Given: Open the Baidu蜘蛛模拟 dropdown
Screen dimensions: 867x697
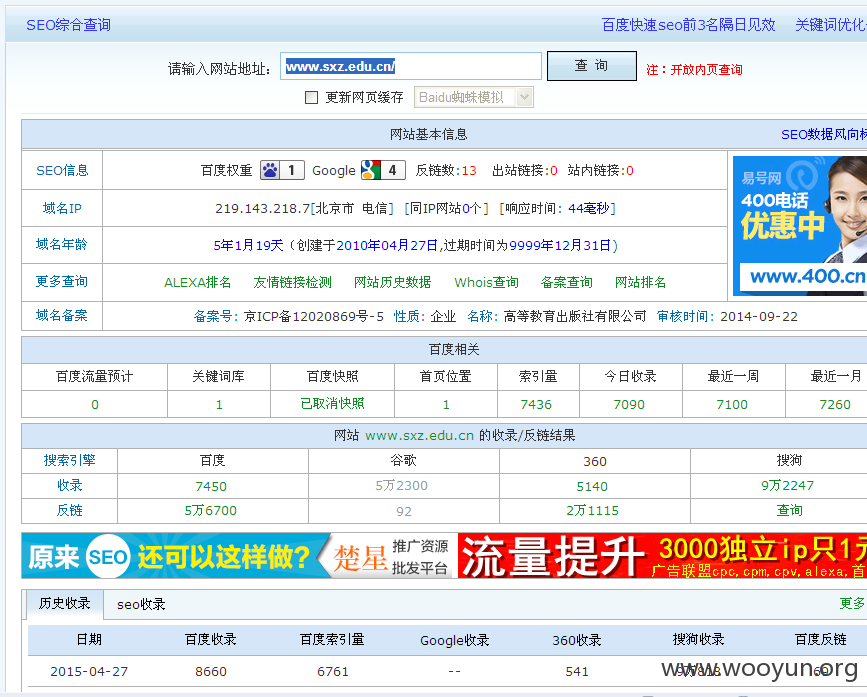Looking at the screenshot, I should (x=474, y=97).
